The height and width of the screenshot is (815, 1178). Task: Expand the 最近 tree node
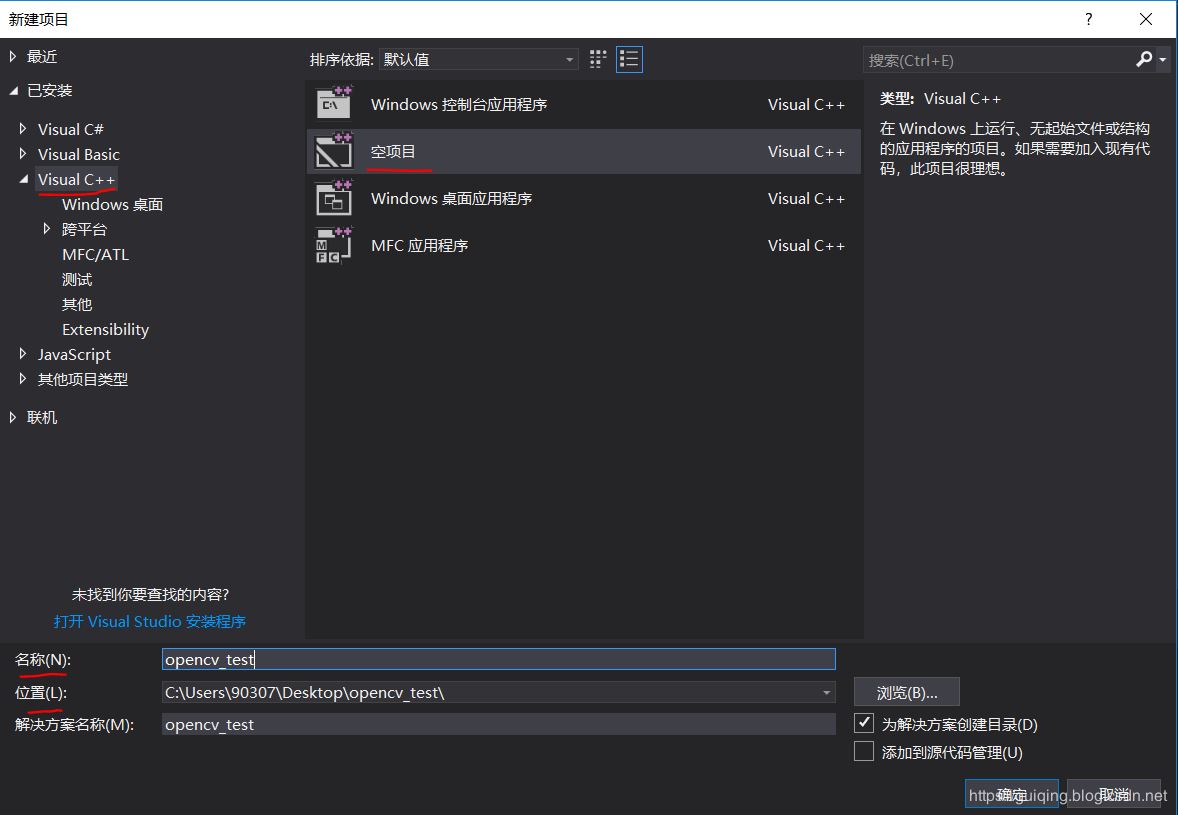(13, 56)
